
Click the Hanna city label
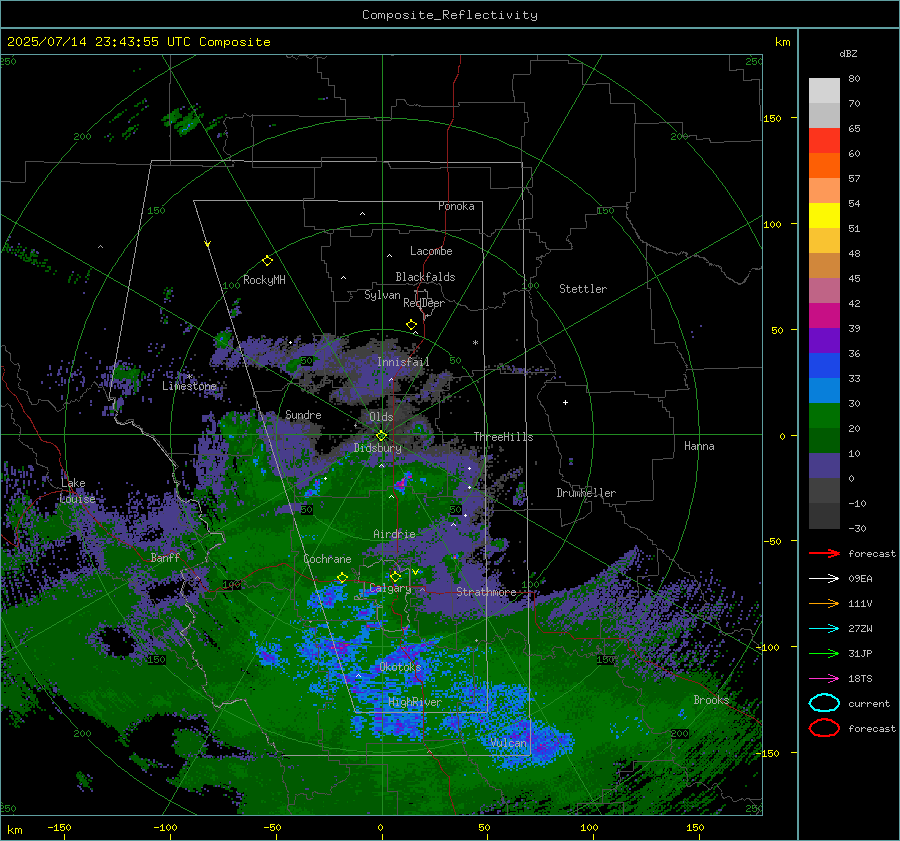coord(699,446)
